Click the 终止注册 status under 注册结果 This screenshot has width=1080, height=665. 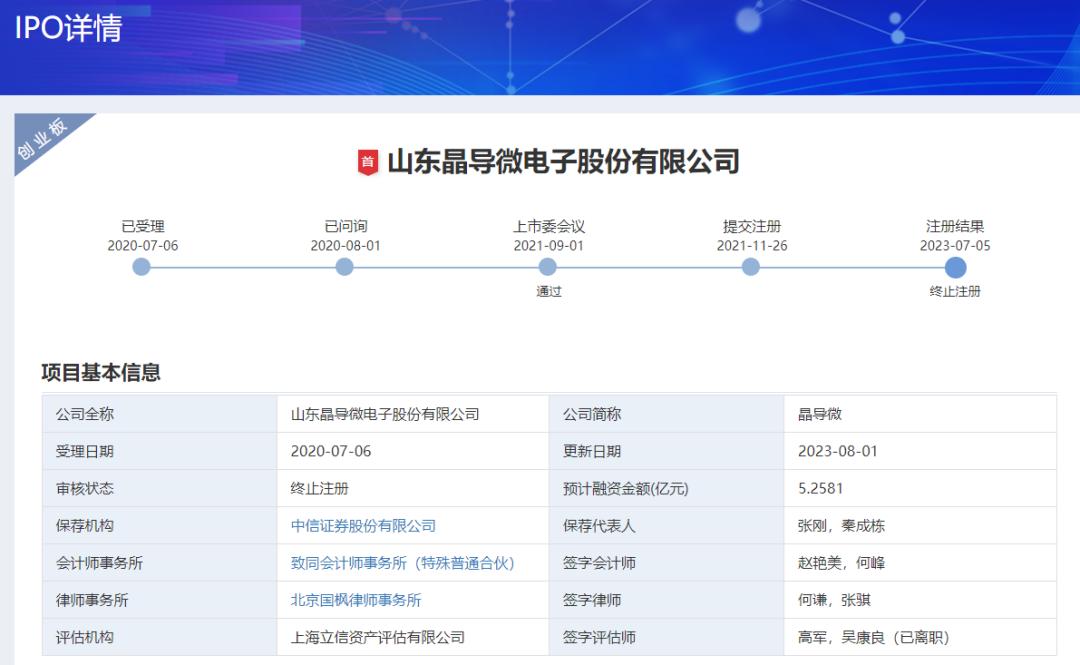955,292
